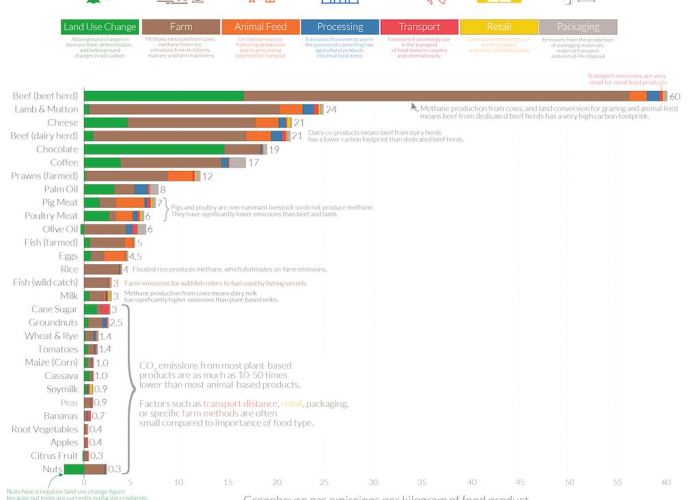Image resolution: width=700 pixels, height=500 pixels.
Task: Click the 'Coffee' row label
Action: click(x=64, y=162)
